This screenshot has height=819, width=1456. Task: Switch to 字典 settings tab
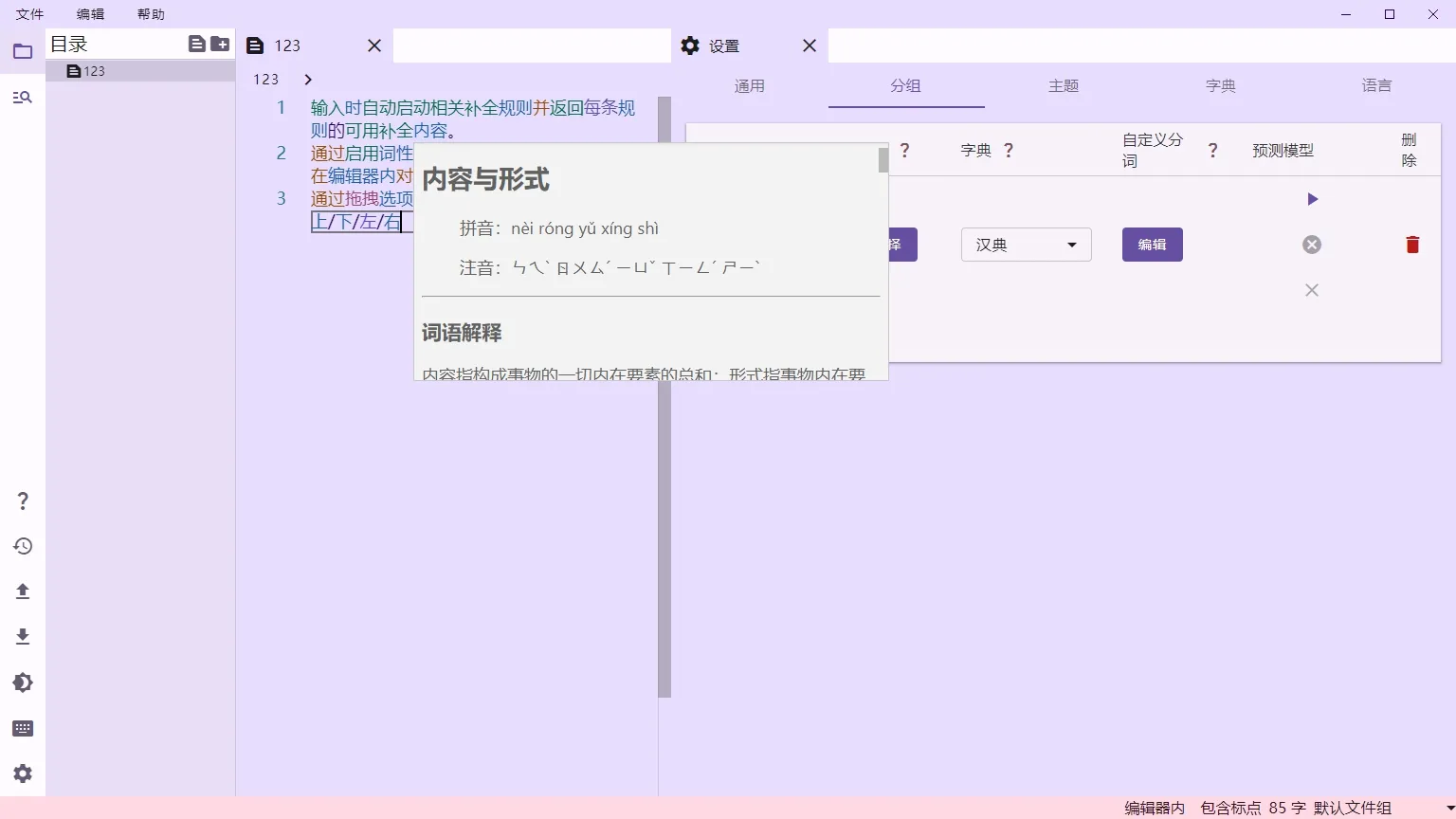pyautogui.click(x=1221, y=86)
